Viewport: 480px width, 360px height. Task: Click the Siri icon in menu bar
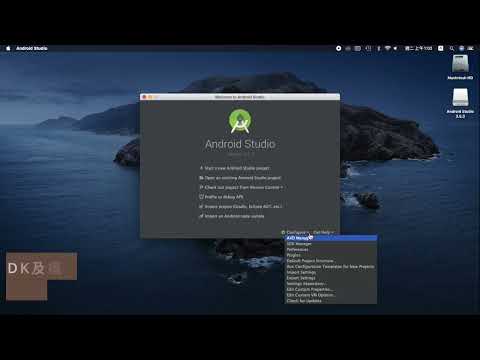click(x=461, y=48)
